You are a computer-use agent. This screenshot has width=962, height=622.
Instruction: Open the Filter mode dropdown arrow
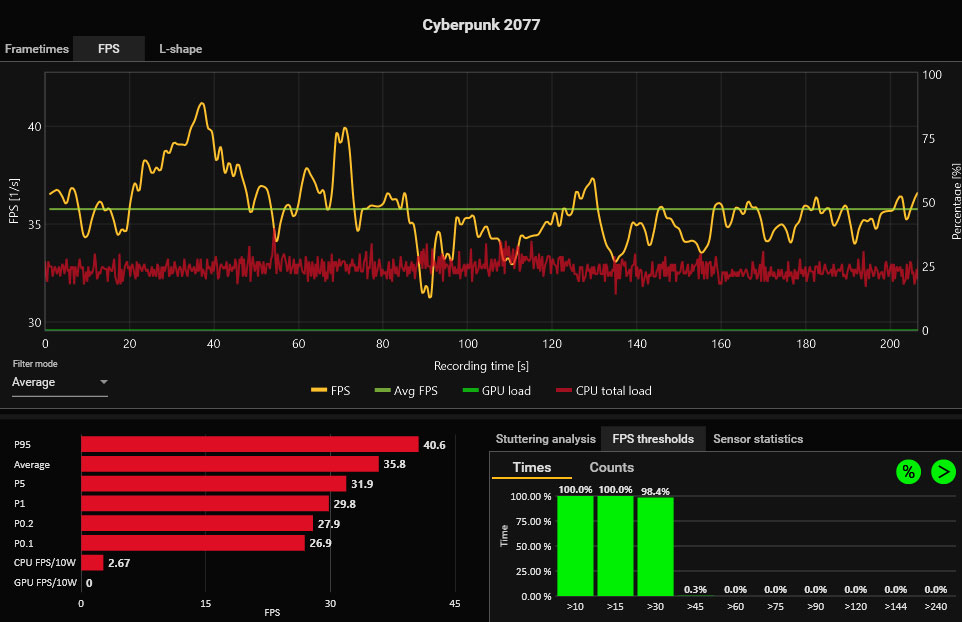coord(103,382)
